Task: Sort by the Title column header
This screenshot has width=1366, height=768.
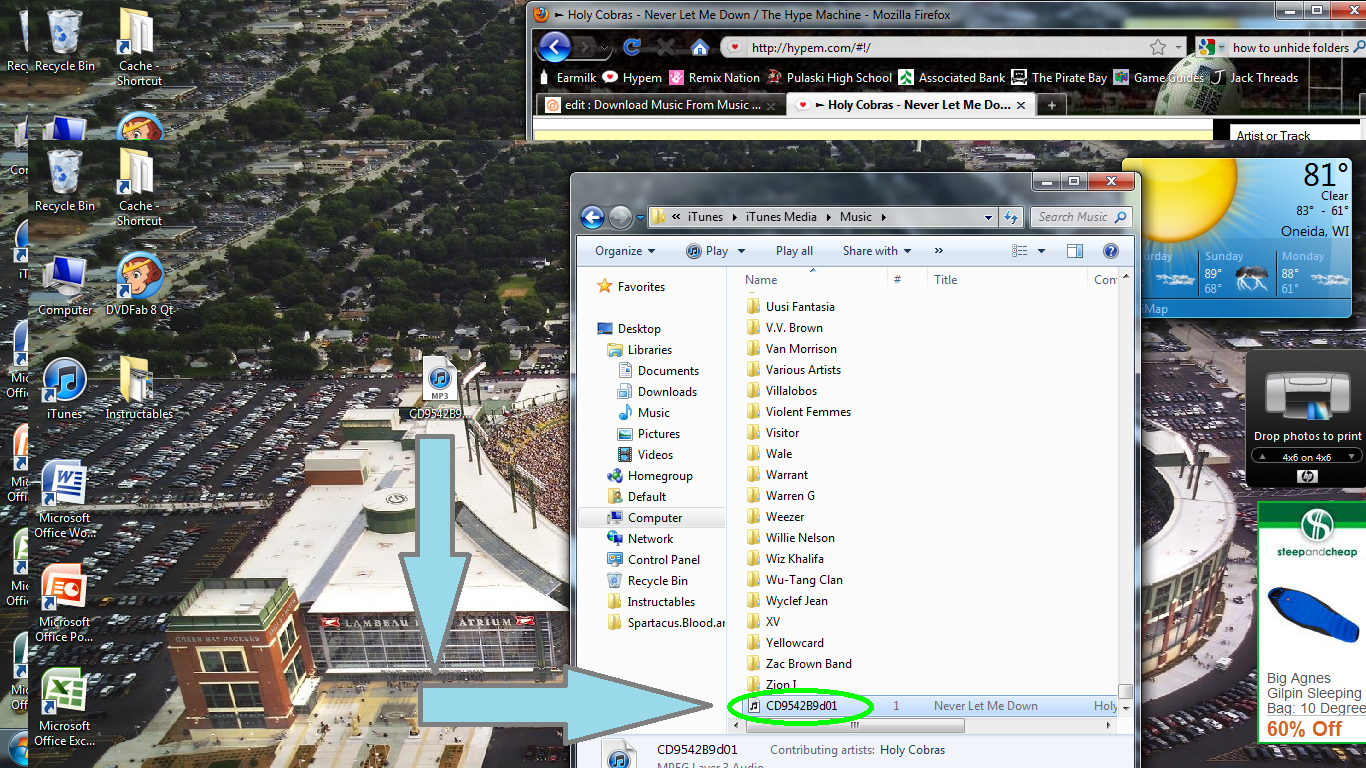Action: click(x=1007, y=280)
